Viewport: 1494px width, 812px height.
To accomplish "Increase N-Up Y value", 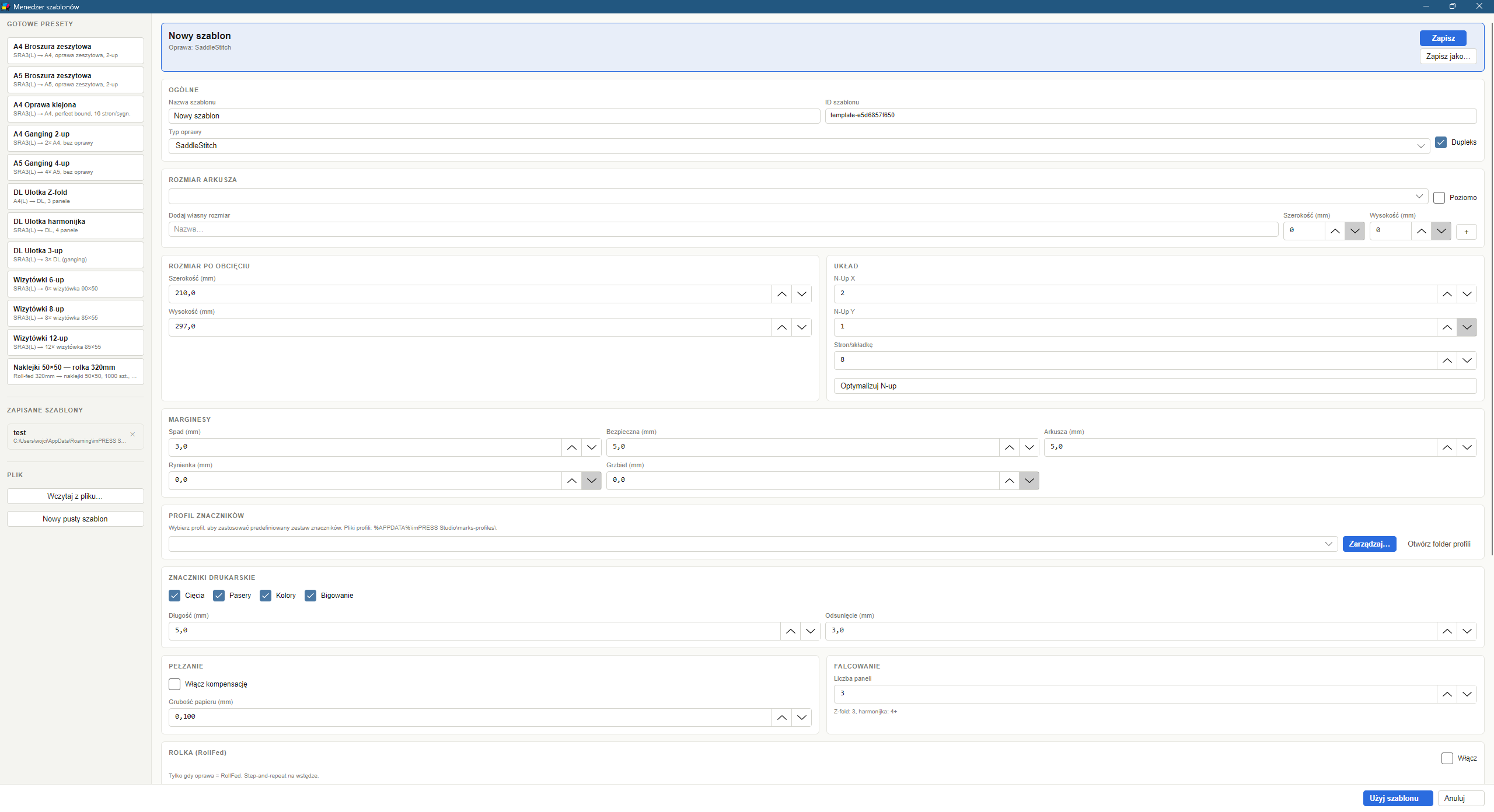I will click(x=1447, y=327).
